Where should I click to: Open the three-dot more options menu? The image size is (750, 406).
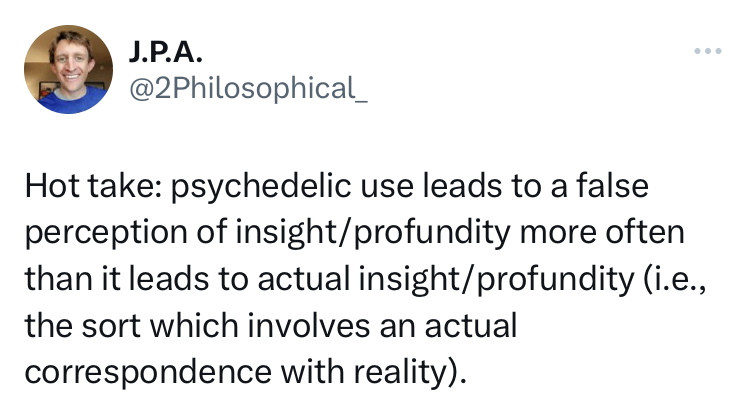click(707, 50)
